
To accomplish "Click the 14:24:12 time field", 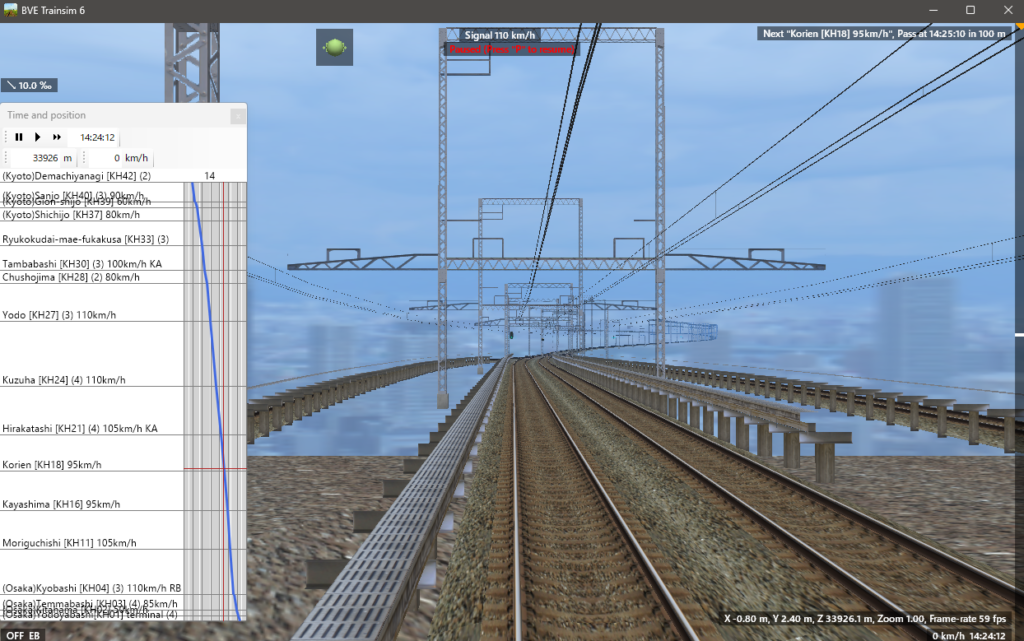I will click(x=98, y=138).
